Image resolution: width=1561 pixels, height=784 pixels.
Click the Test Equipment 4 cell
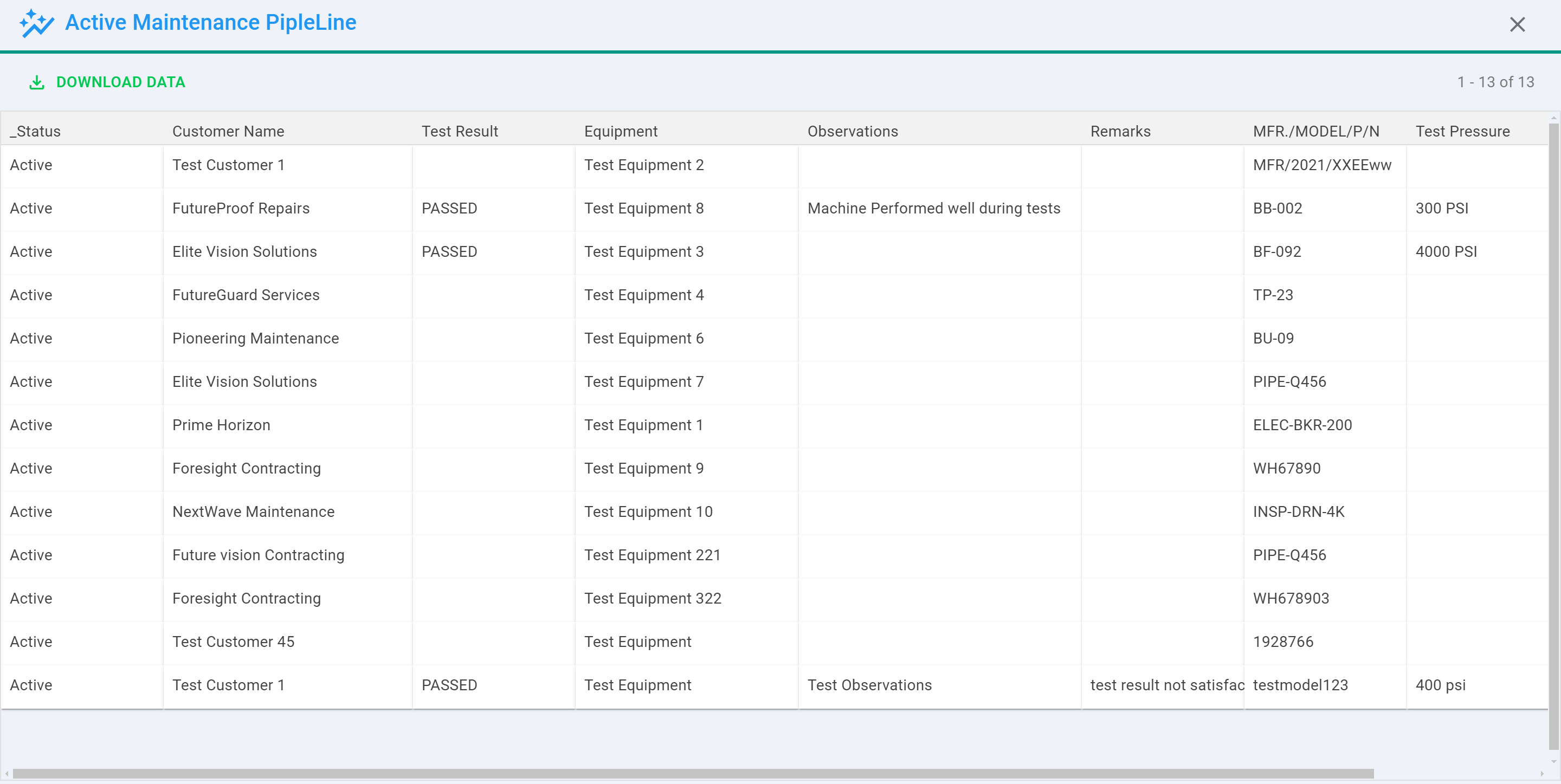(x=687, y=295)
